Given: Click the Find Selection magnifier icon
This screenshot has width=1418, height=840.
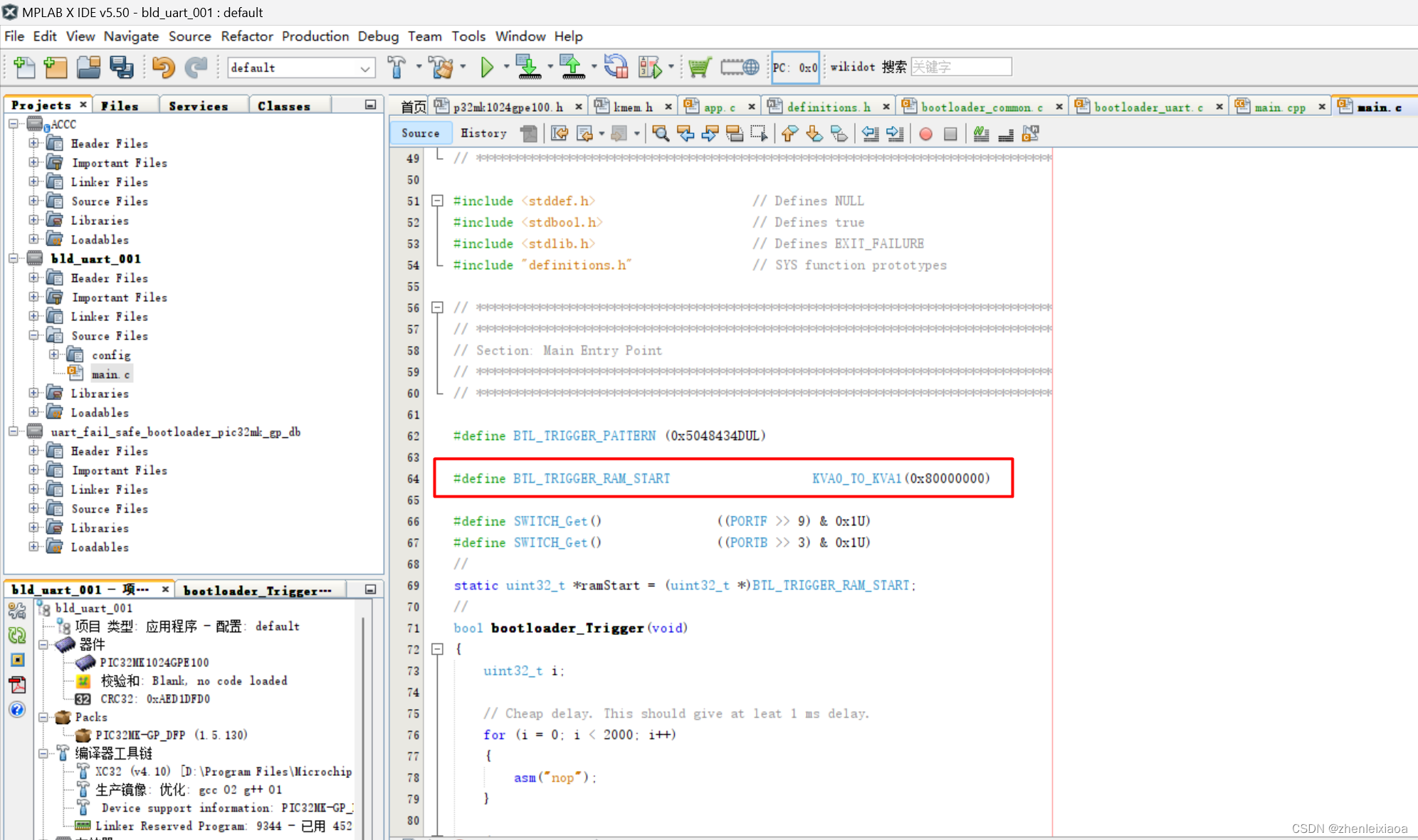Looking at the screenshot, I should 659,134.
